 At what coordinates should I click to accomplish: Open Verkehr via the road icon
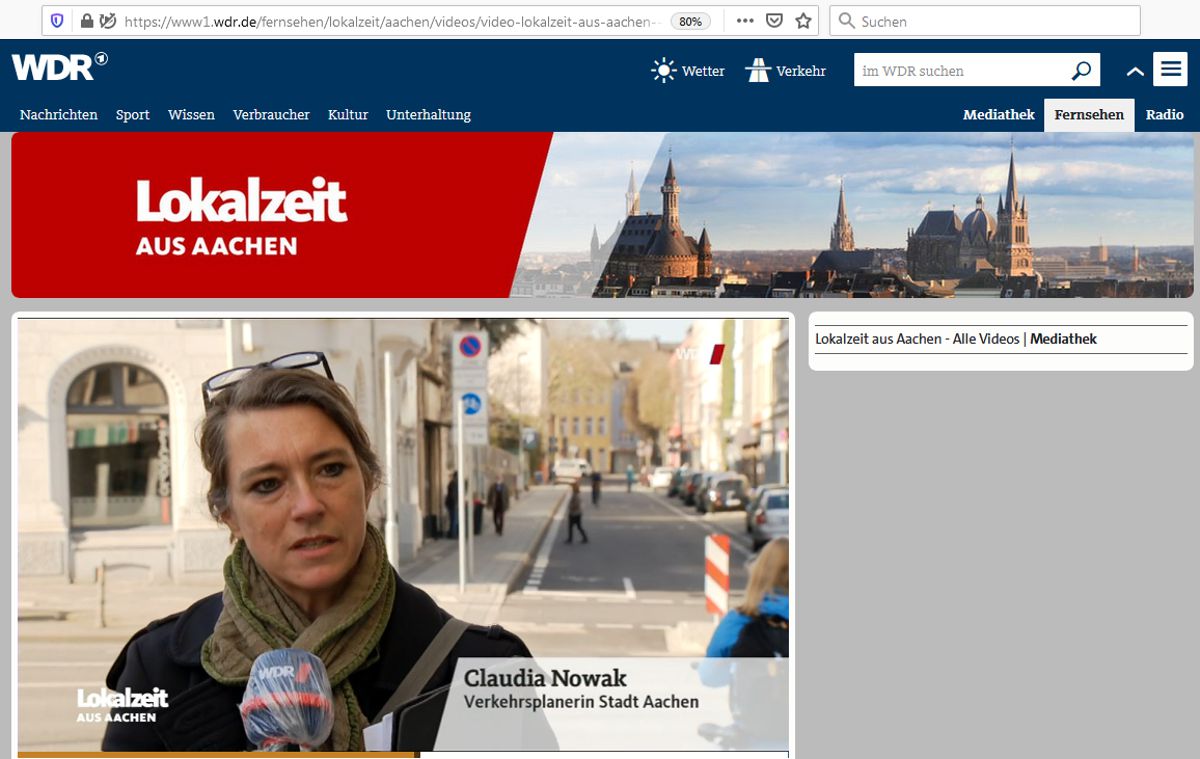point(758,71)
